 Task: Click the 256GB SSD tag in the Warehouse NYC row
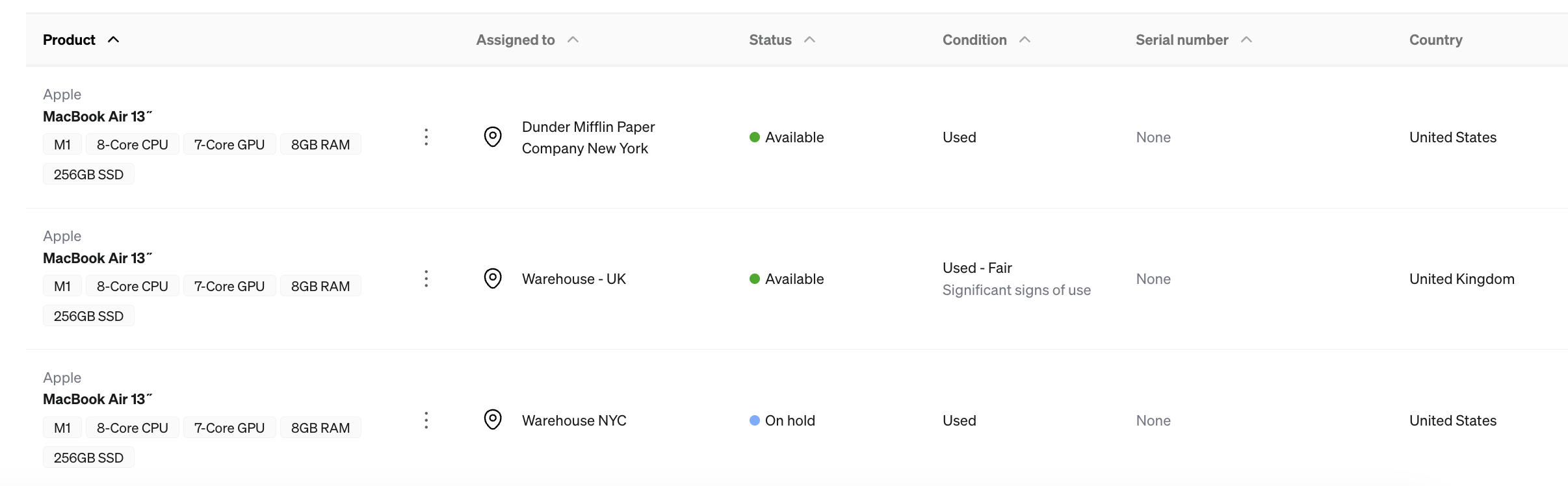coord(88,457)
